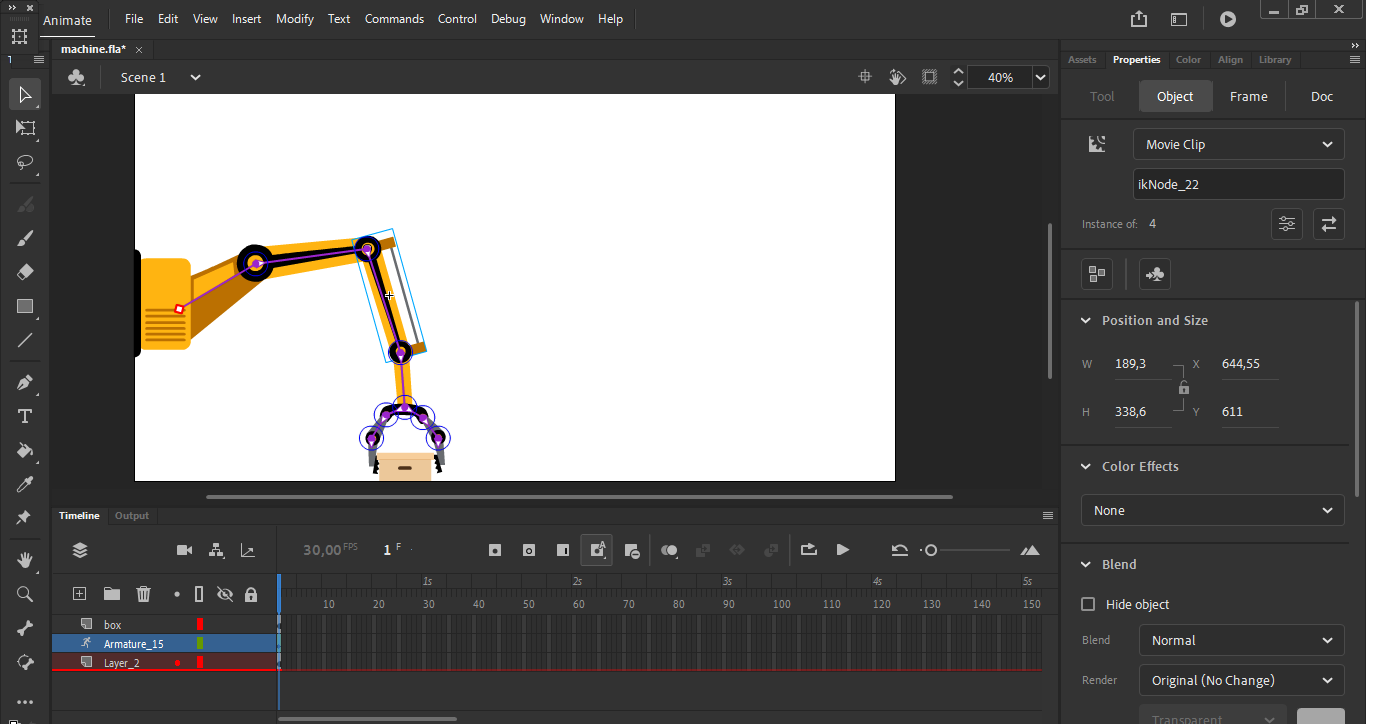Image resolution: width=1374 pixels, height=724 pixels.
Task: Collapse the Position and Size section
Action: [1086, 320]
